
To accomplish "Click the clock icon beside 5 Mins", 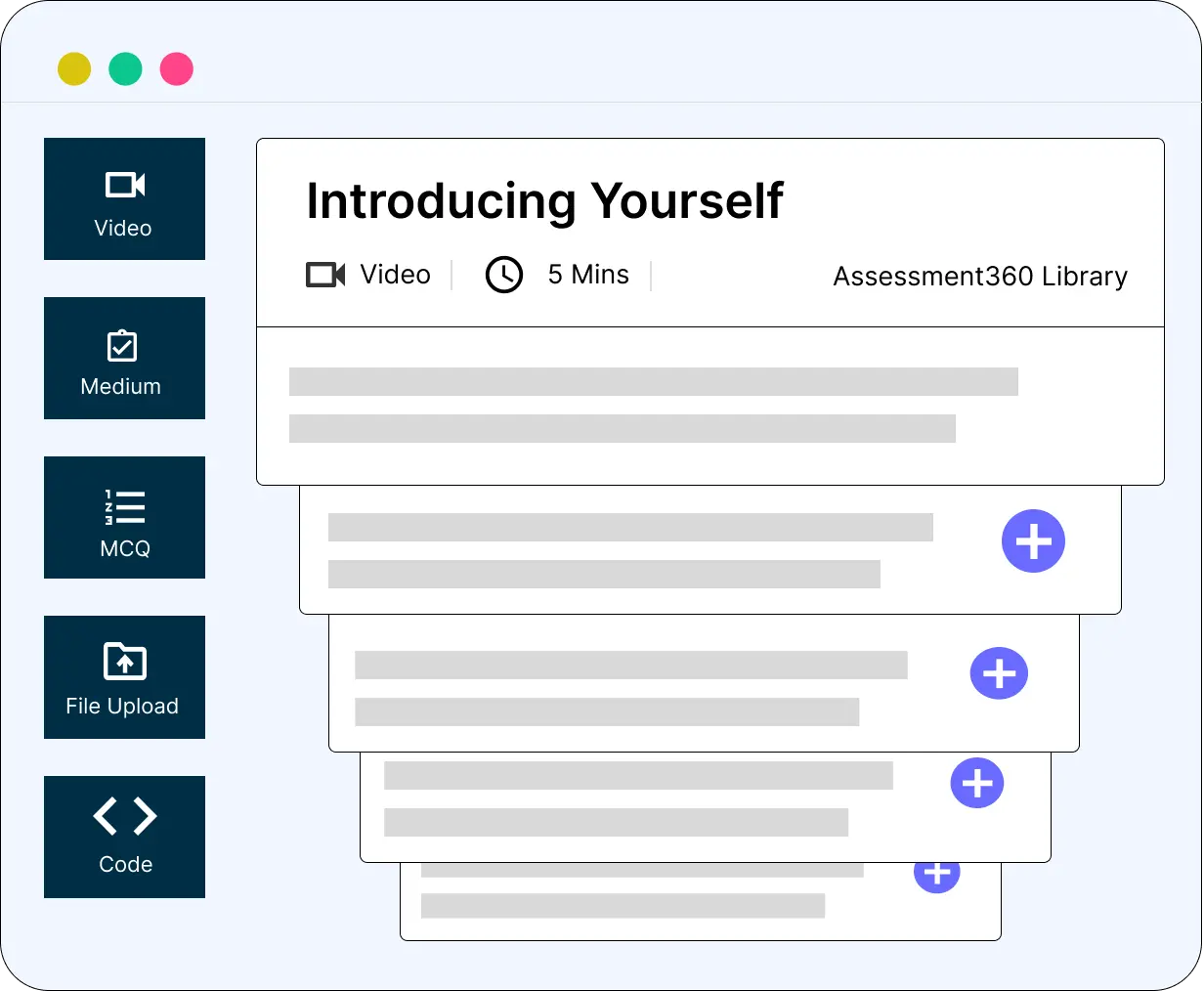I will coord(504,275).
